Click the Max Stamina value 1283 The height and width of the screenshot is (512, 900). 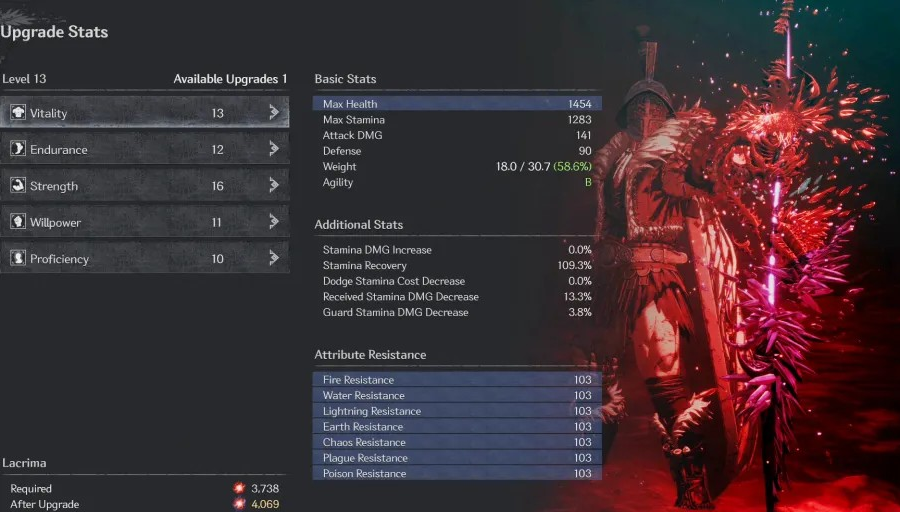click(579, 119)
